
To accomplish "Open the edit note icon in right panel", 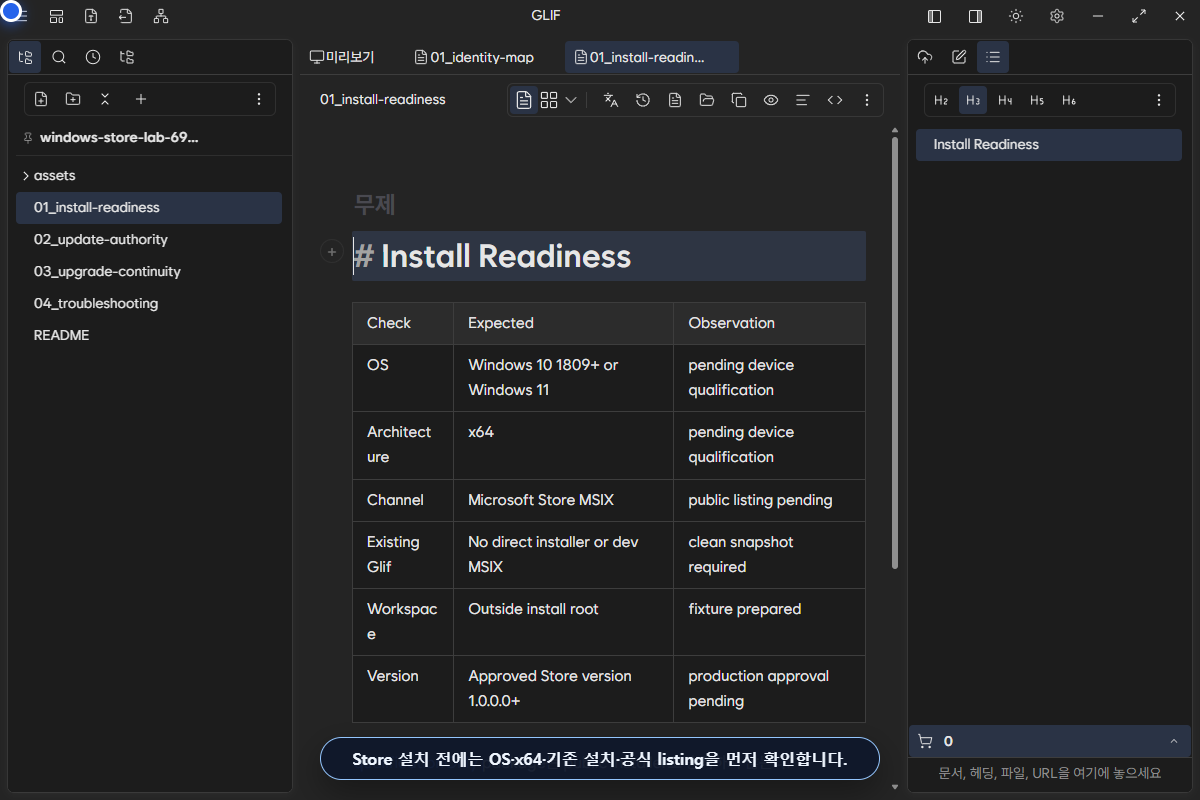I will coord(959,57).
